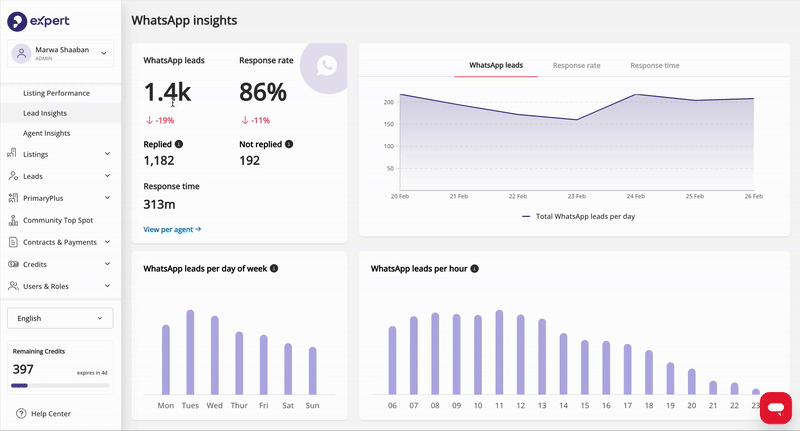Click the PrimaryPlus sidebar icon
Image resolution: width=800 pixels, height=431 pixels.
coord(13,198)
